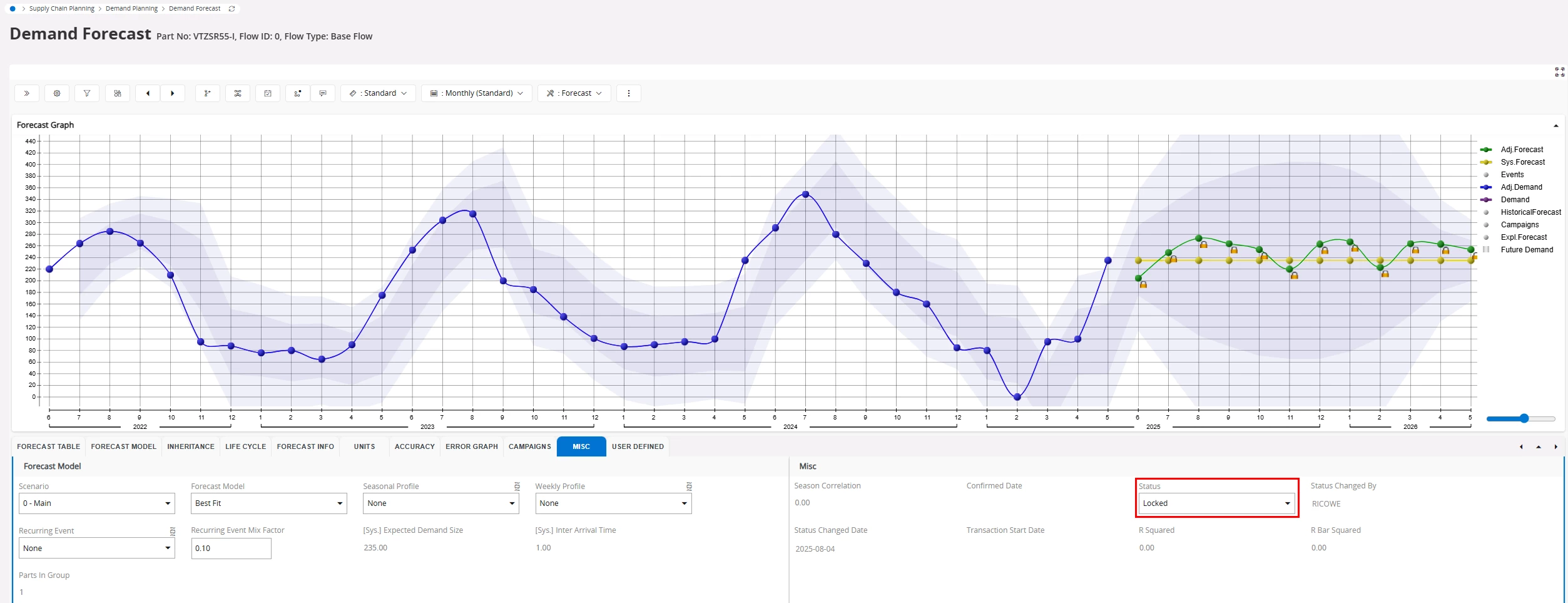Go to the next part with right arrow

[x=173, y=93]
